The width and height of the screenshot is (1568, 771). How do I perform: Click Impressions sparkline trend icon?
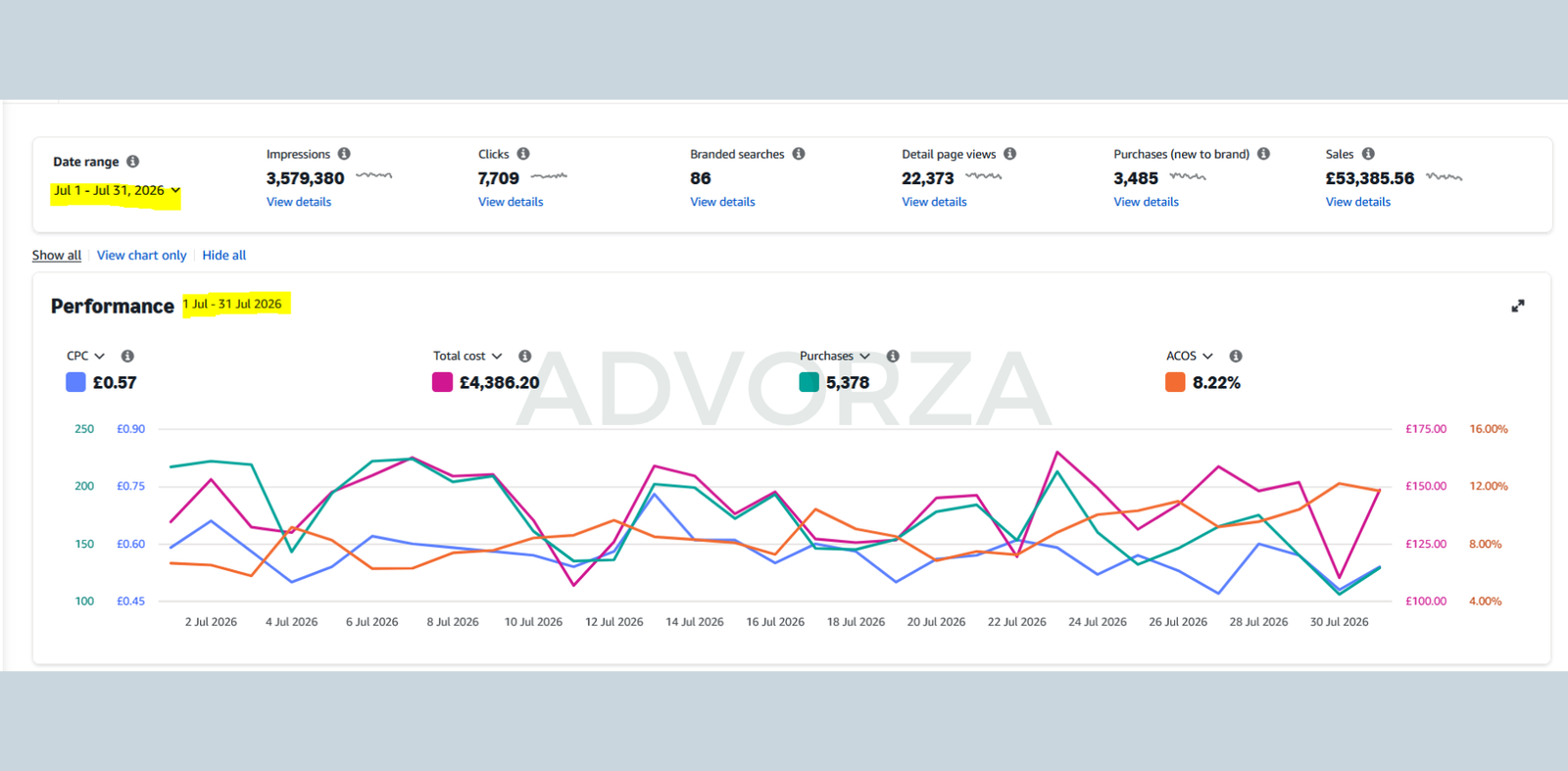pos(373,176)
